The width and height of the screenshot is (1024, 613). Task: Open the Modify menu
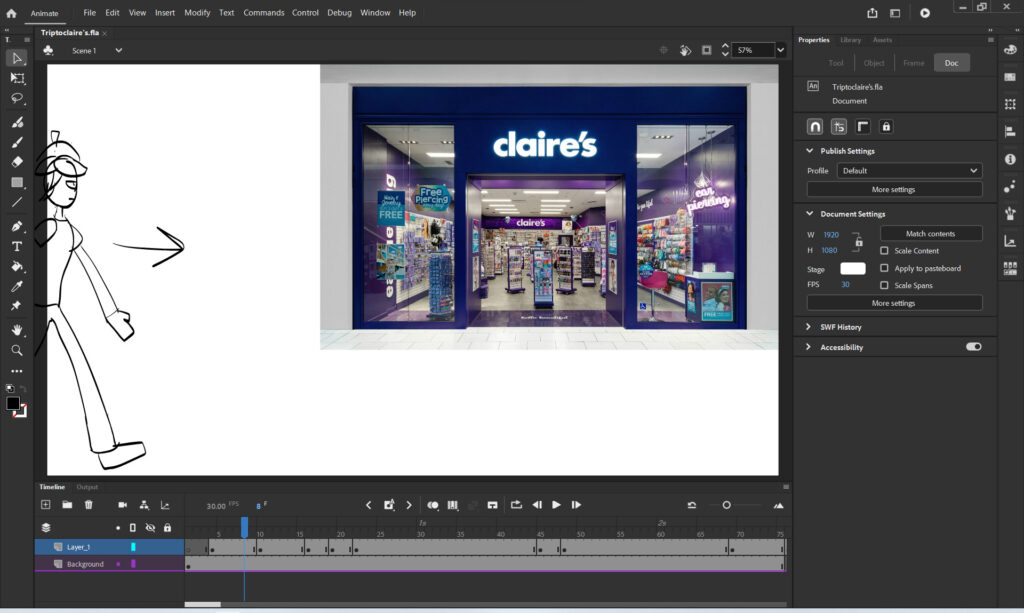(x=197, y=12)
